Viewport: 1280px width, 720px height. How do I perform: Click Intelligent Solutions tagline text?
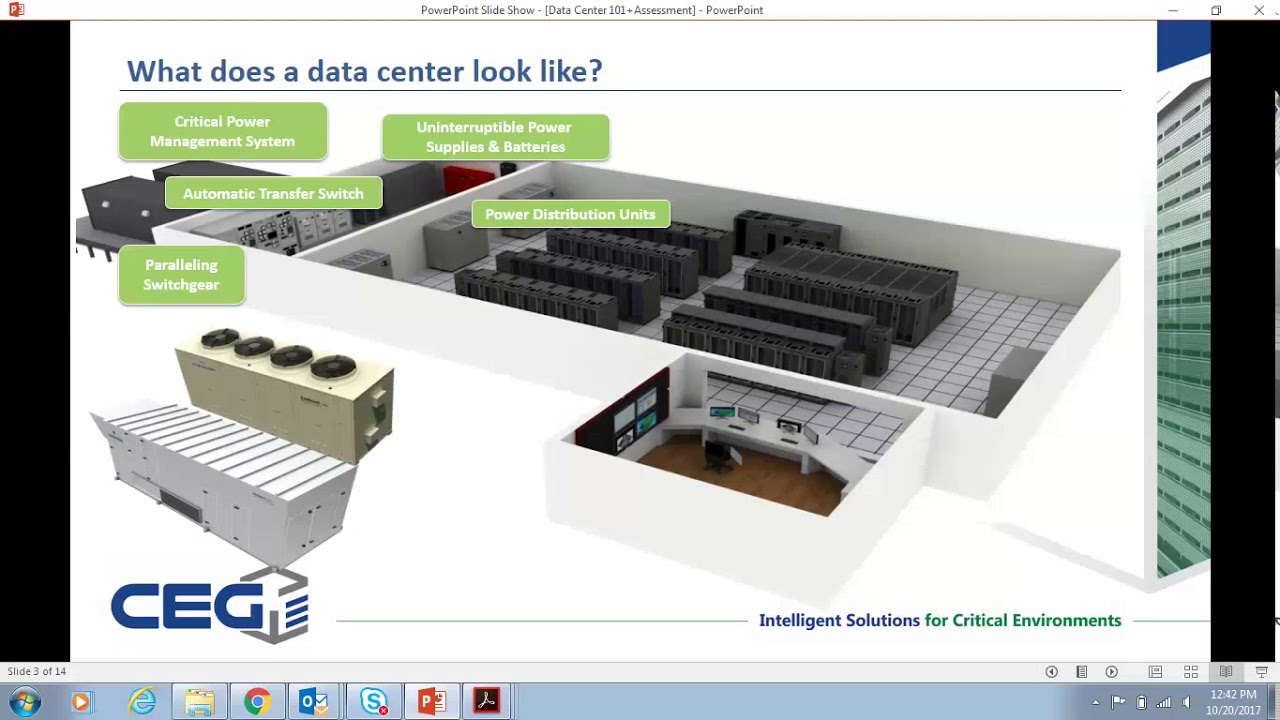tap(940, 620)
